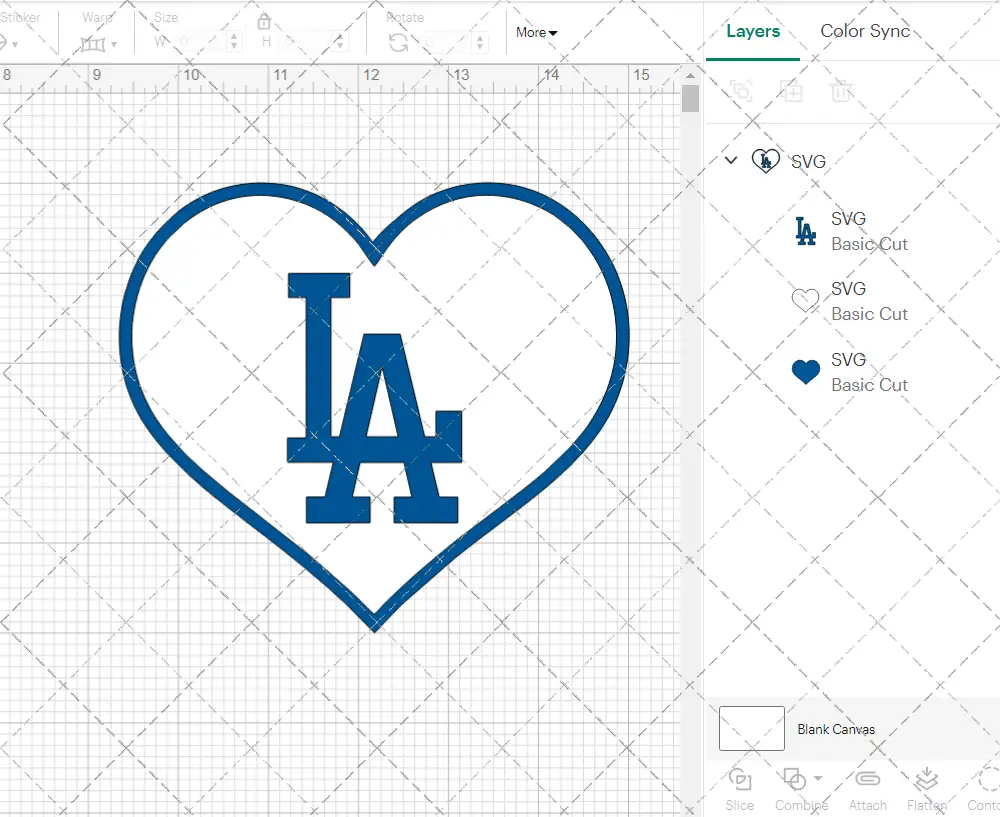Expand the Combine dropdown arrow
The image size is (1000, 817).
818,779
